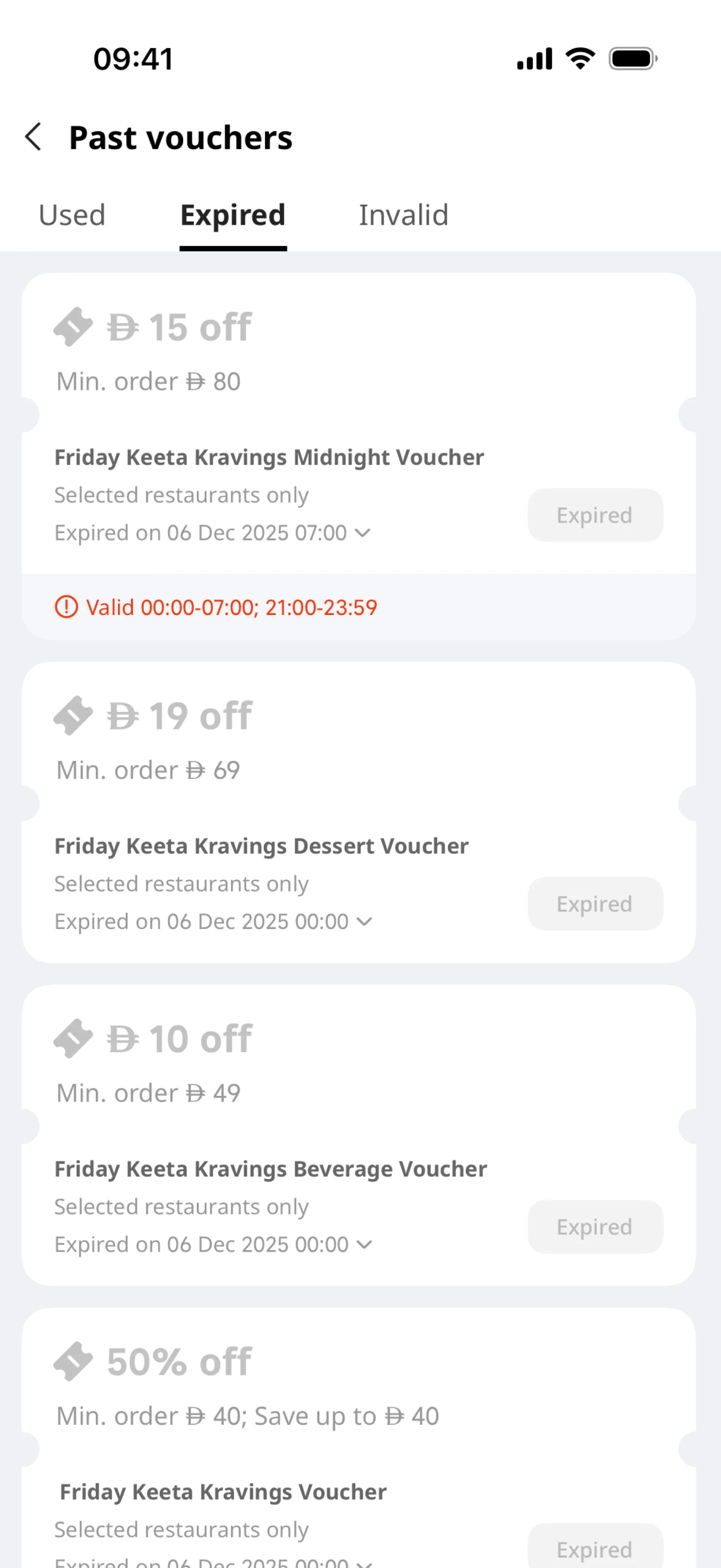
Task: Expand Dessert Voucher expiry details chevron
Action: coord(365,921)
